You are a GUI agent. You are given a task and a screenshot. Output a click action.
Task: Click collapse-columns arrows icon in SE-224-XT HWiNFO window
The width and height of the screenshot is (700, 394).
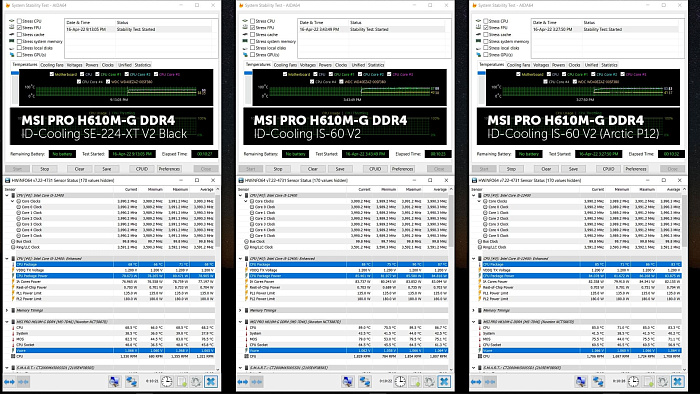point(23,382)
